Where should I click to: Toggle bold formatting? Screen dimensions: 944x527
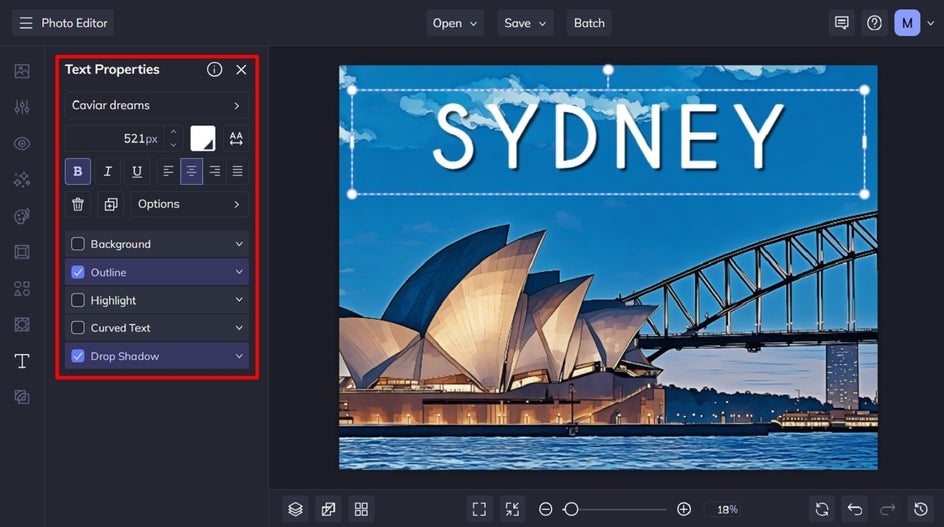coord(78,171)
